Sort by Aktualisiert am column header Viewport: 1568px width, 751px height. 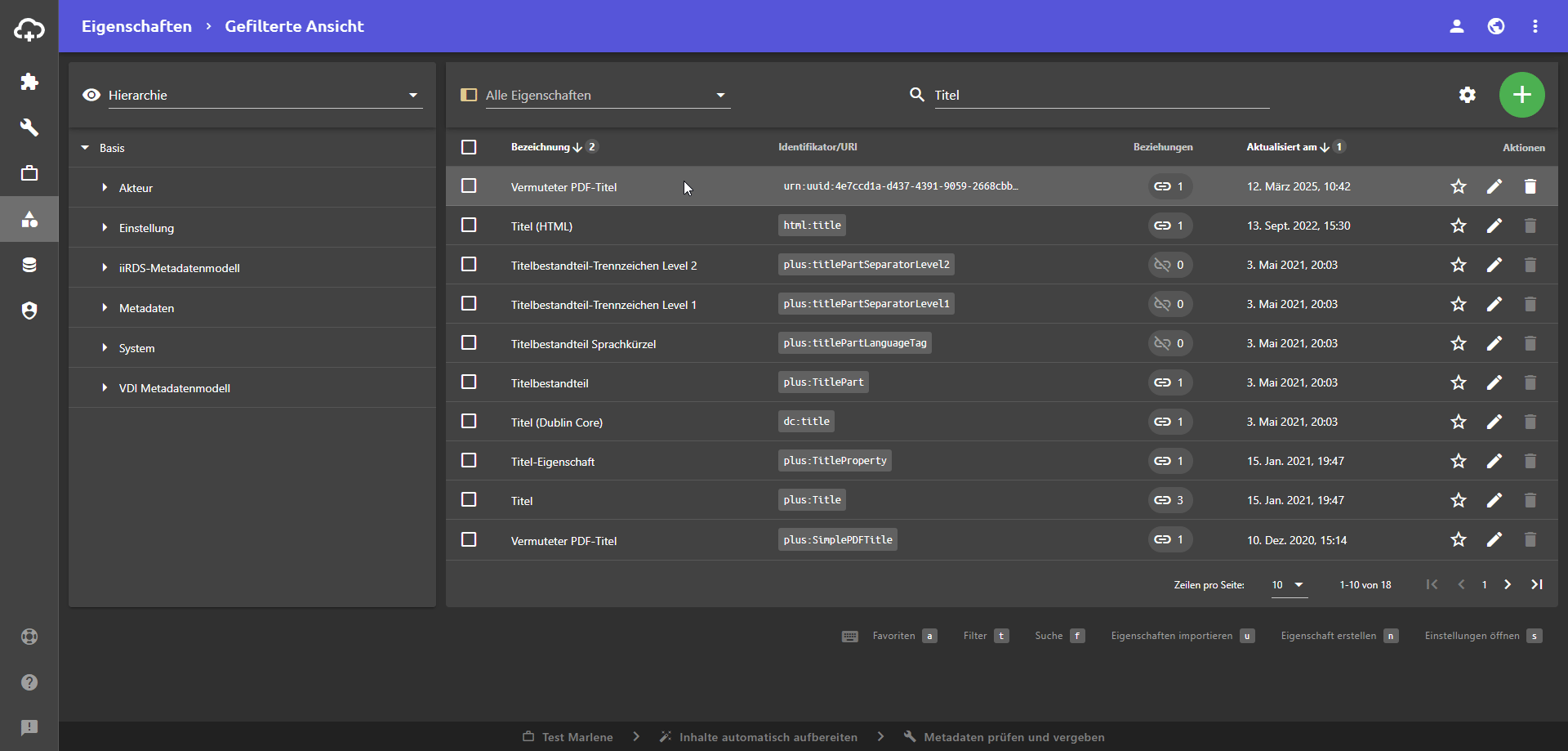1281,147
